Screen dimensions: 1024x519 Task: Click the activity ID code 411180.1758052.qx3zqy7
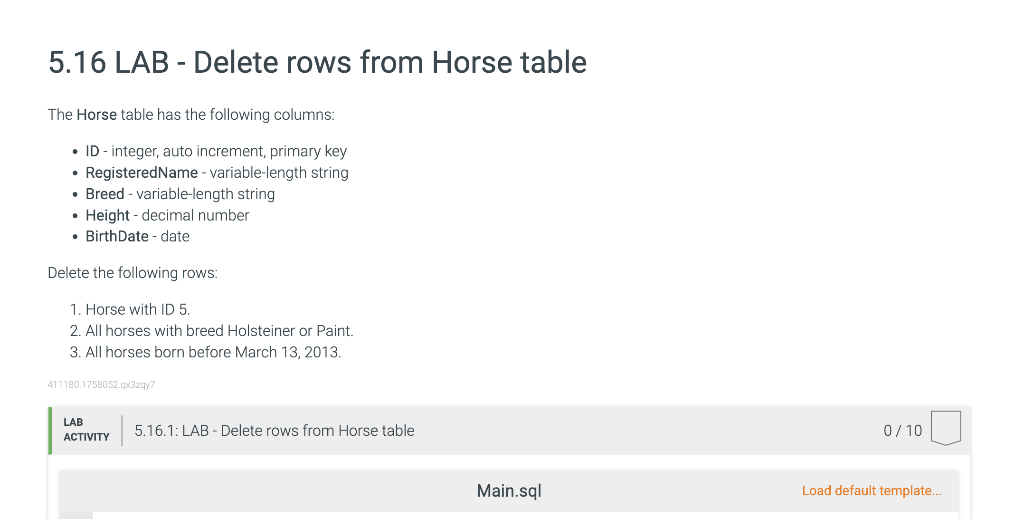101,385
